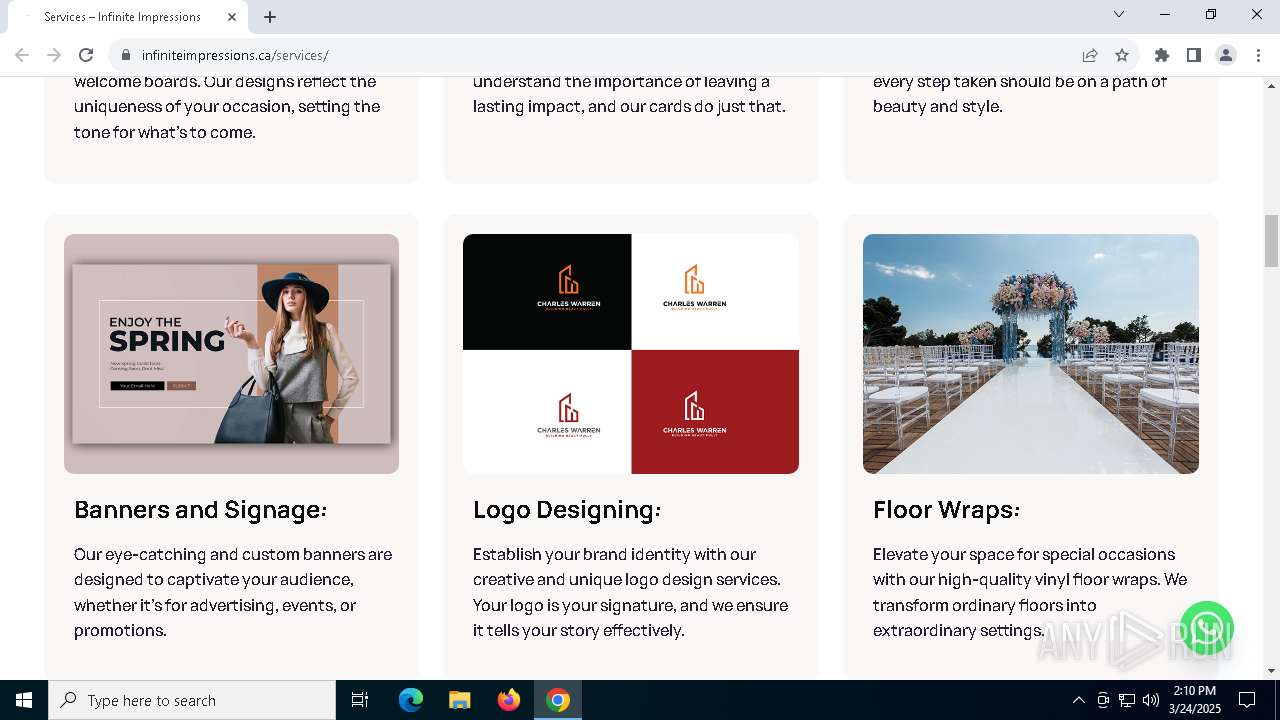Click the 'Floor Wraps:' heading
The height and width of the screenshot is (720, 1280).
coord(946,510)
